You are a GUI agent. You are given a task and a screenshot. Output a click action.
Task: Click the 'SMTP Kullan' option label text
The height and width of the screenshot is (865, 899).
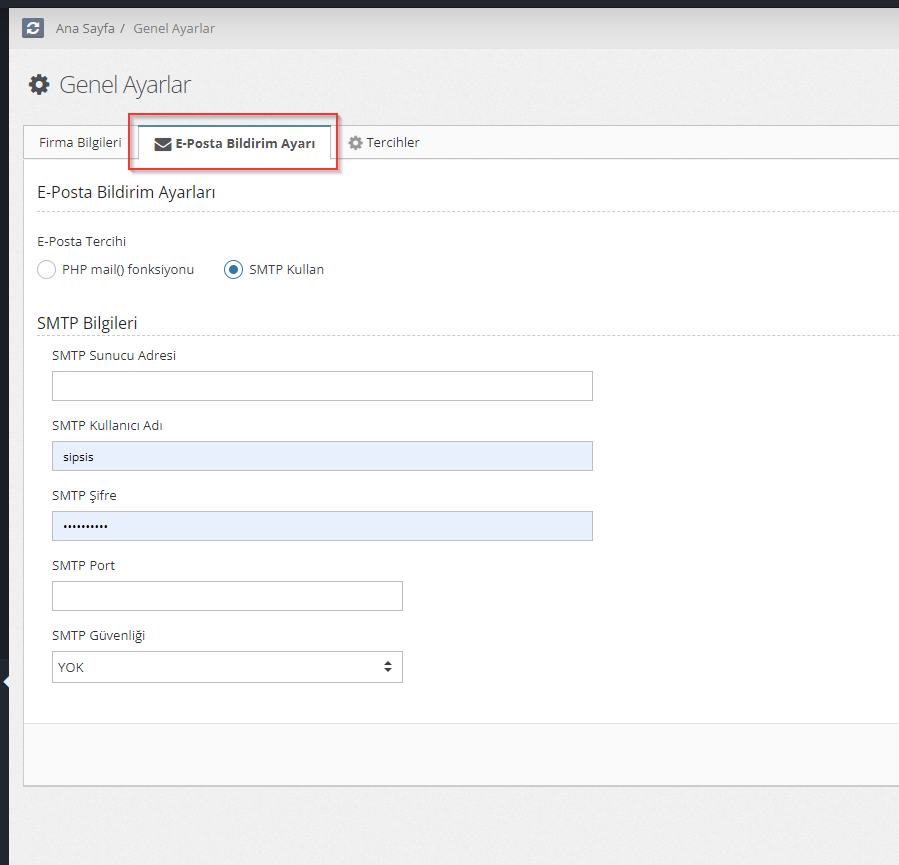tap(286, 270)
